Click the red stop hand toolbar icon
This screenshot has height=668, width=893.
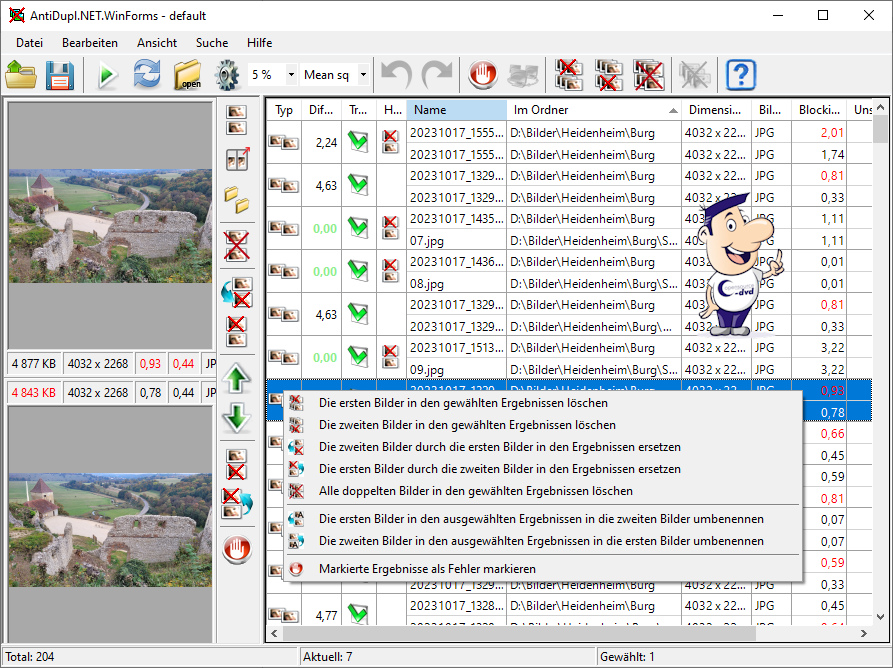pyautogui.click(x=483, y=75)
